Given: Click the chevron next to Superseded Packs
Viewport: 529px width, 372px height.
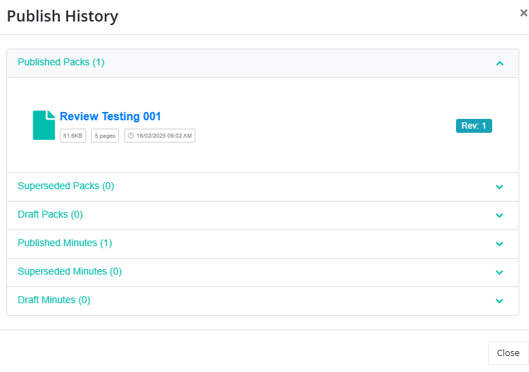Looking at the screenshot, I should click(499, 187).
